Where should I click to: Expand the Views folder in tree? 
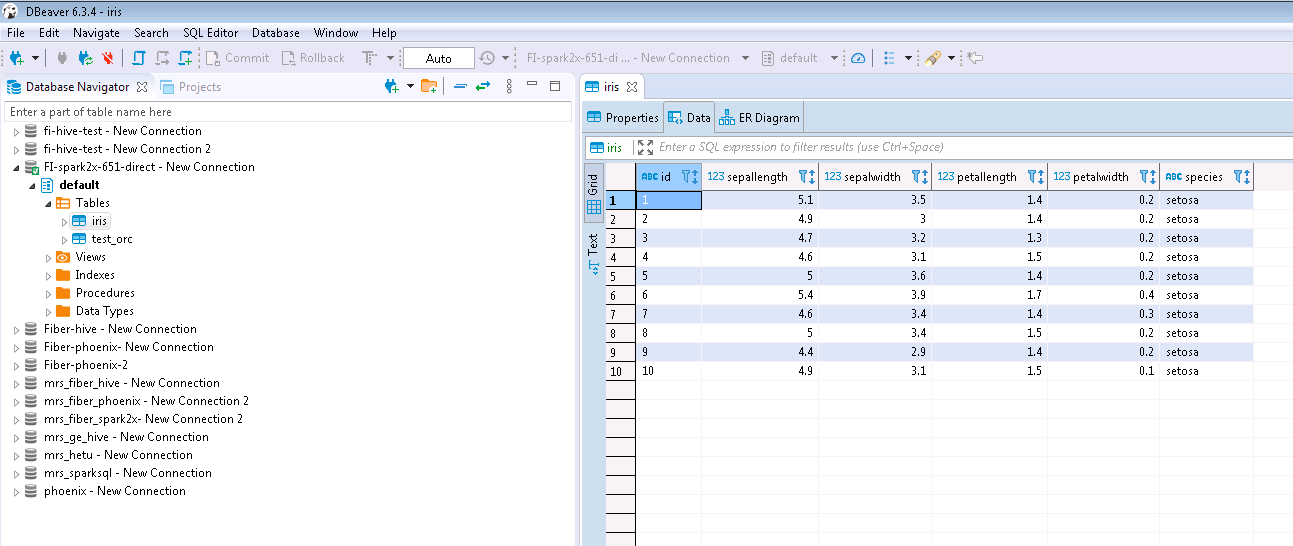point(48,258)
